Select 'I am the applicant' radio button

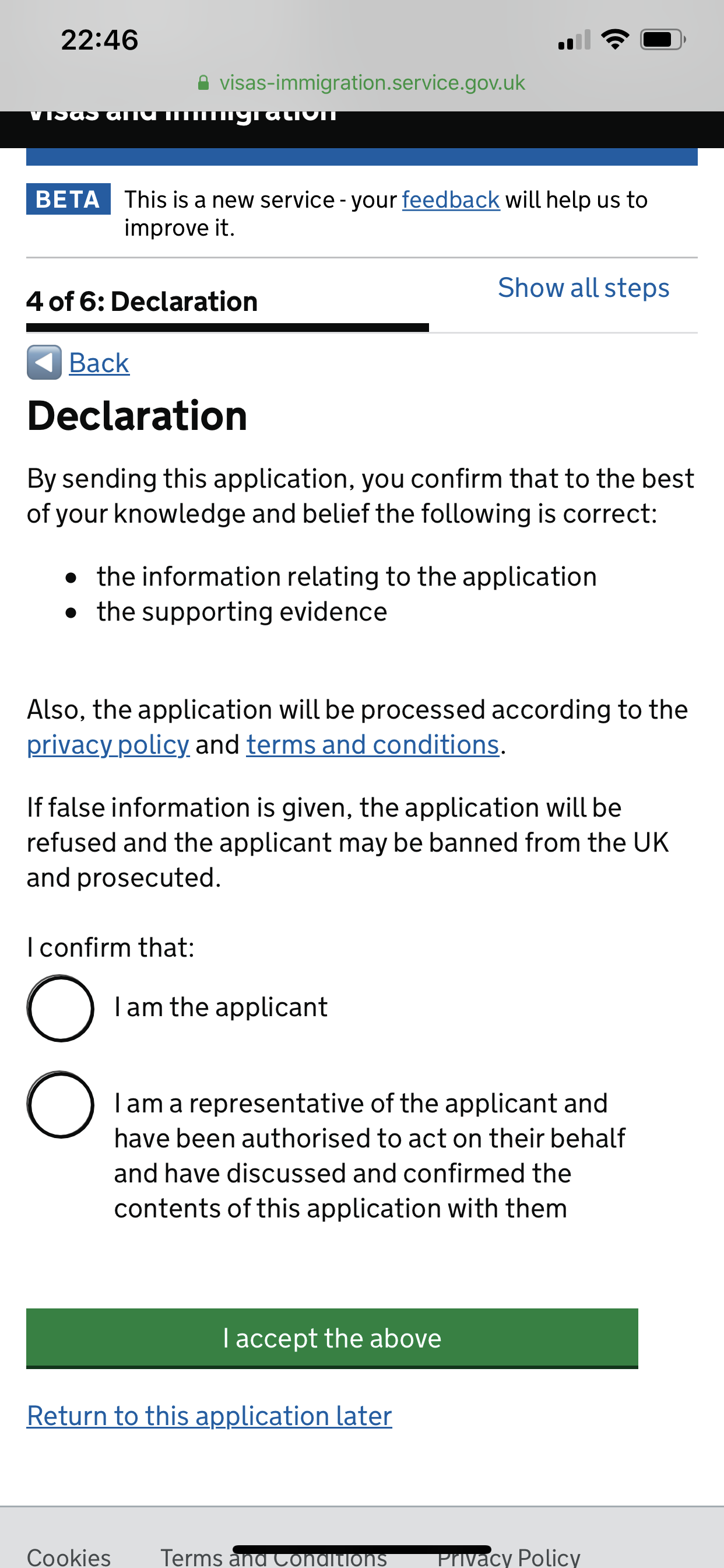pos(60,1009)
